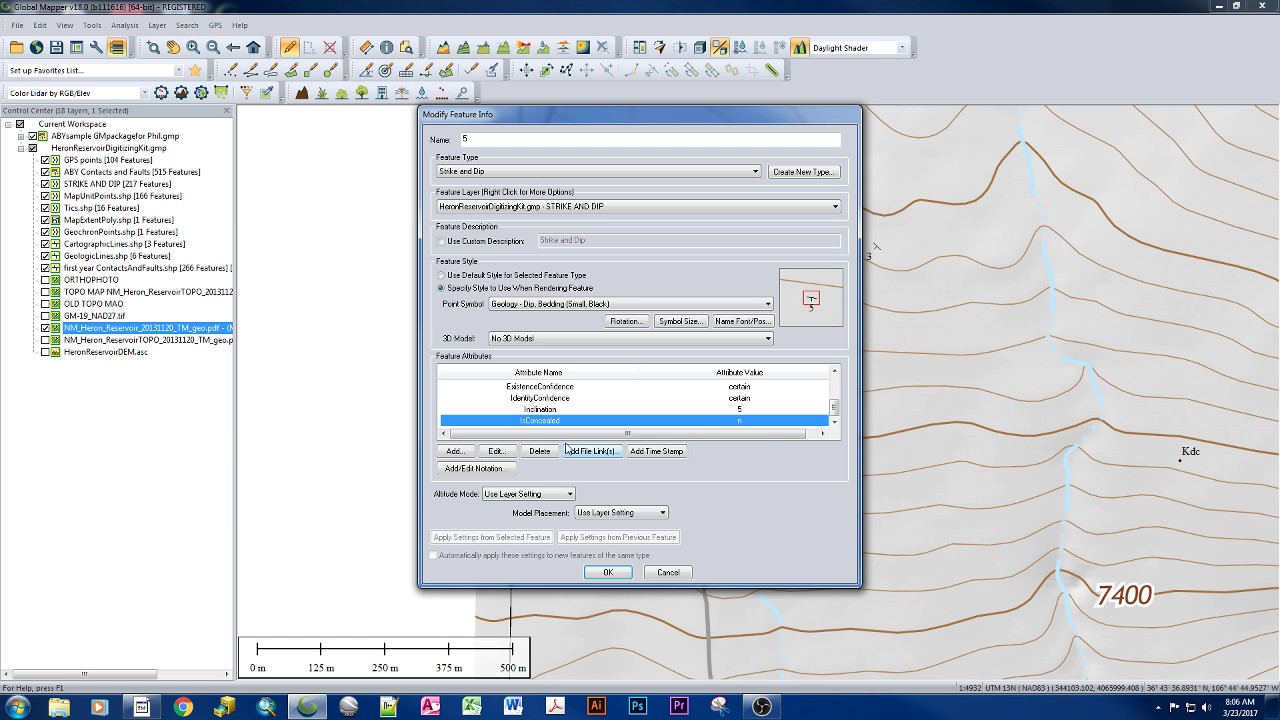Click the Save Workspace floppy disk icon
This screenshot has width=1280, height=720.
(57, 47)
